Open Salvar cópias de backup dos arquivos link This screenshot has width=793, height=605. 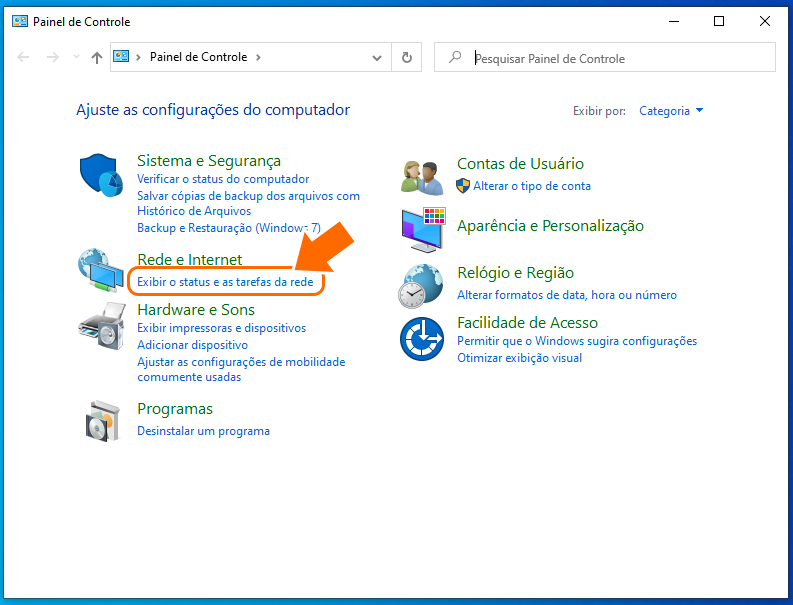point(248,203)
